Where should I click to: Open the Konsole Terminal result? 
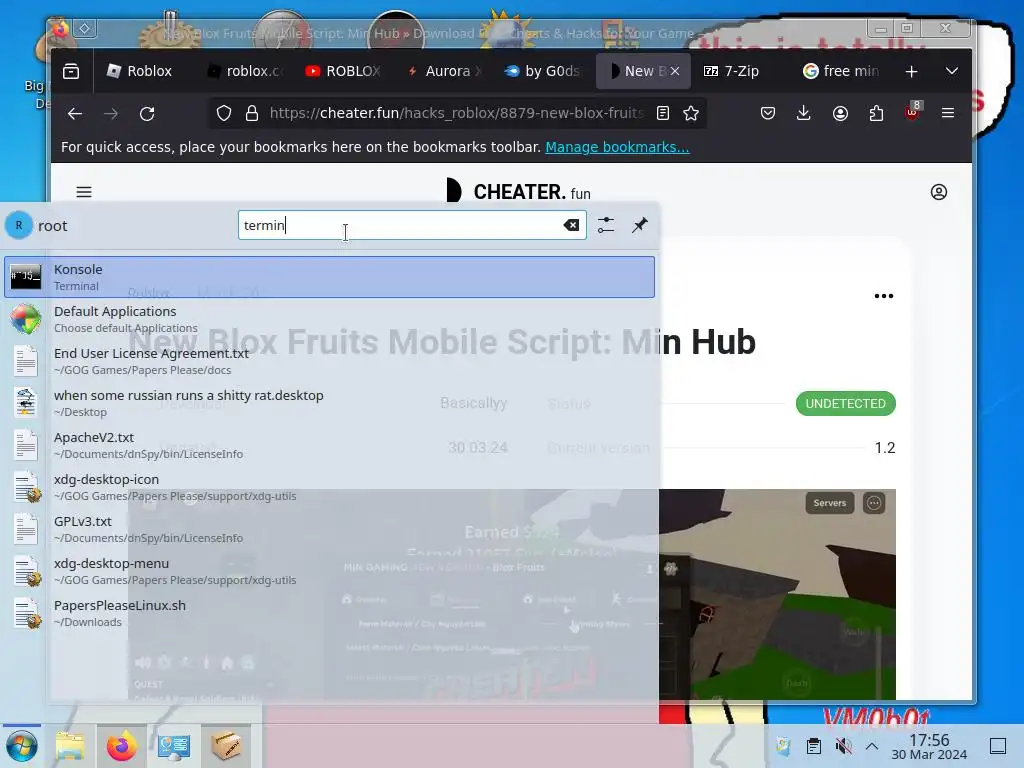point(329,277)
